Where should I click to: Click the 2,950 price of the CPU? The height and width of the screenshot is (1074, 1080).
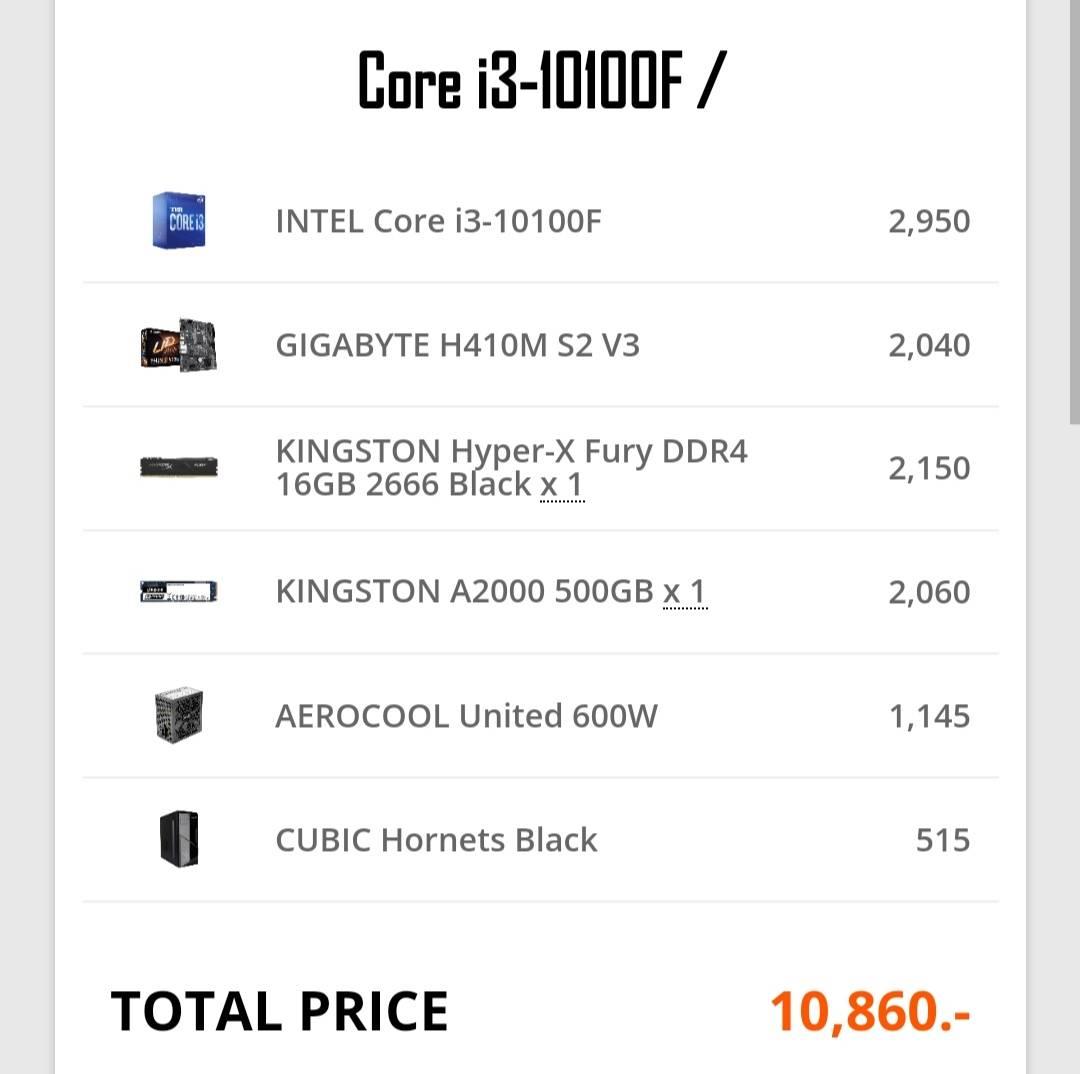929,221
